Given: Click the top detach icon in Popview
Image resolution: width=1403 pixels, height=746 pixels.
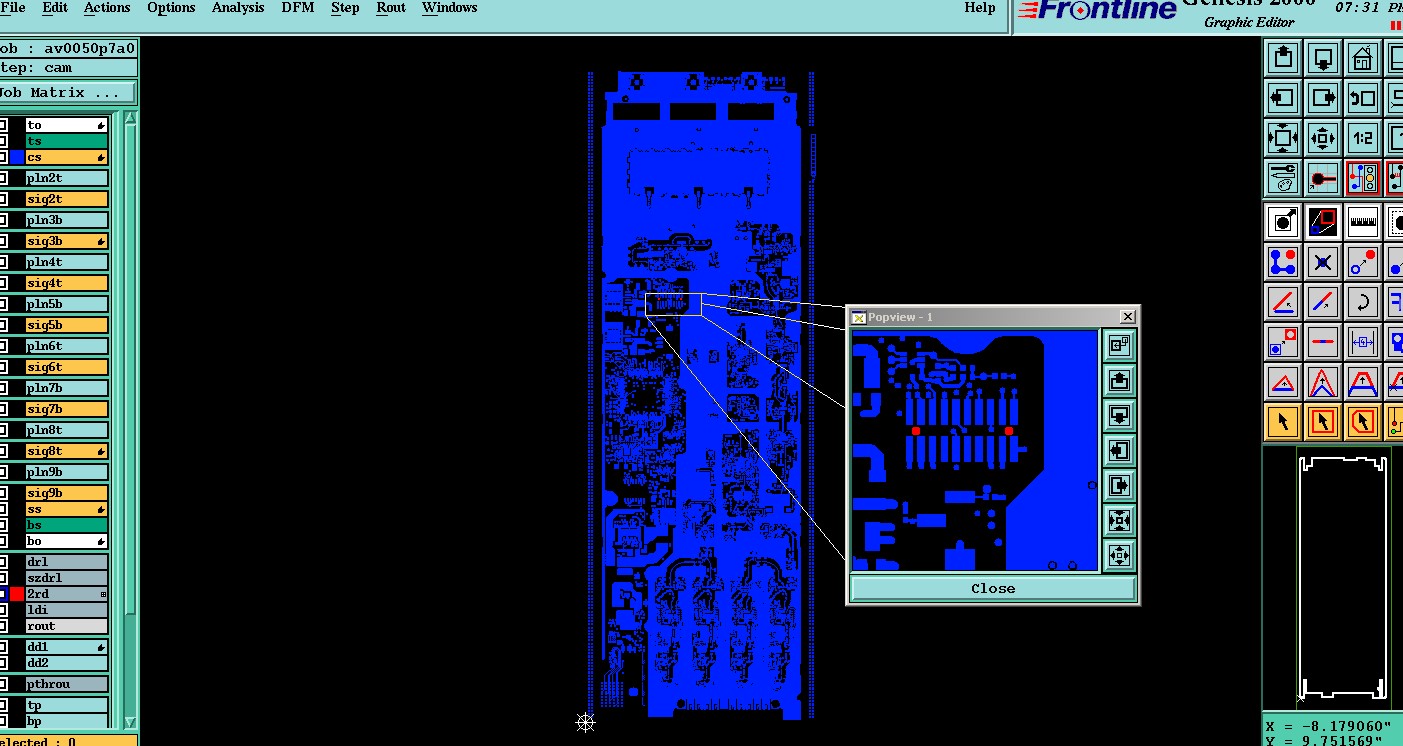Looking at the screenshot, I should [1119, 346].
